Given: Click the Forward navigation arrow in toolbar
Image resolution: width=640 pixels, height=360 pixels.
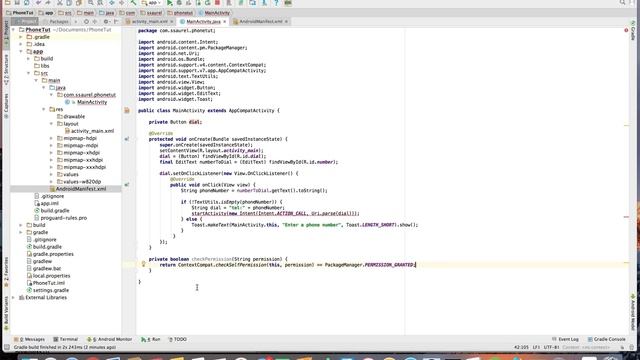Looking at the screenshot, I should click(122, 2).
